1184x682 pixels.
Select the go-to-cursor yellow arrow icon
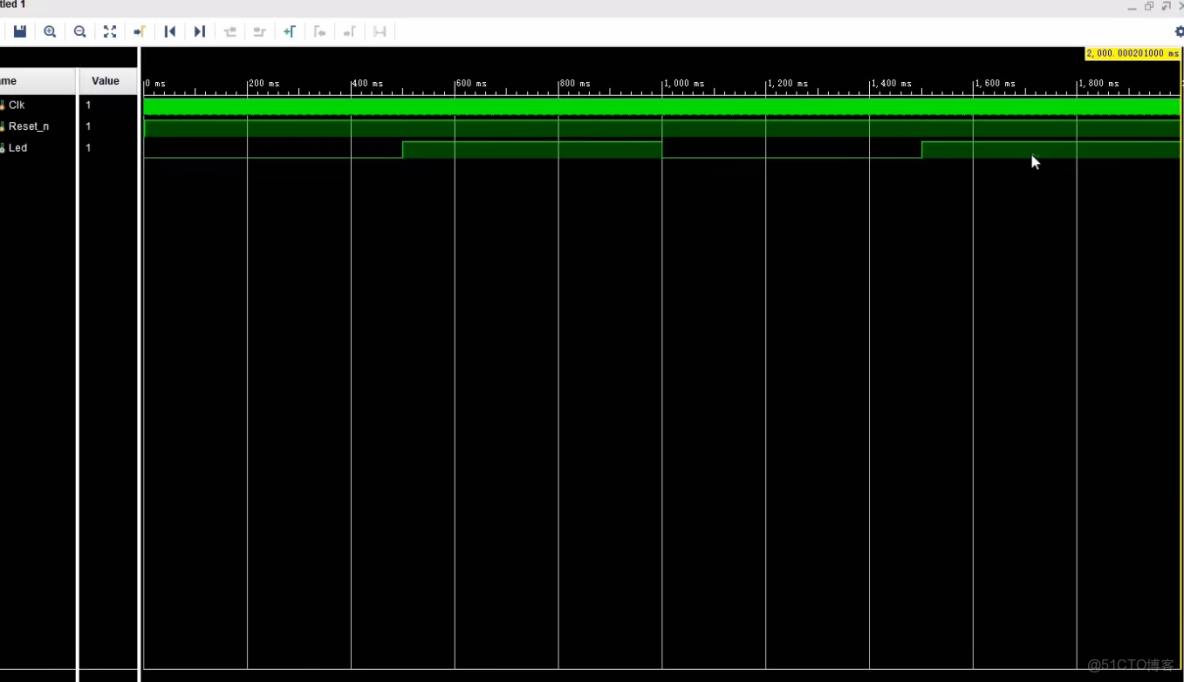point(139,31)
